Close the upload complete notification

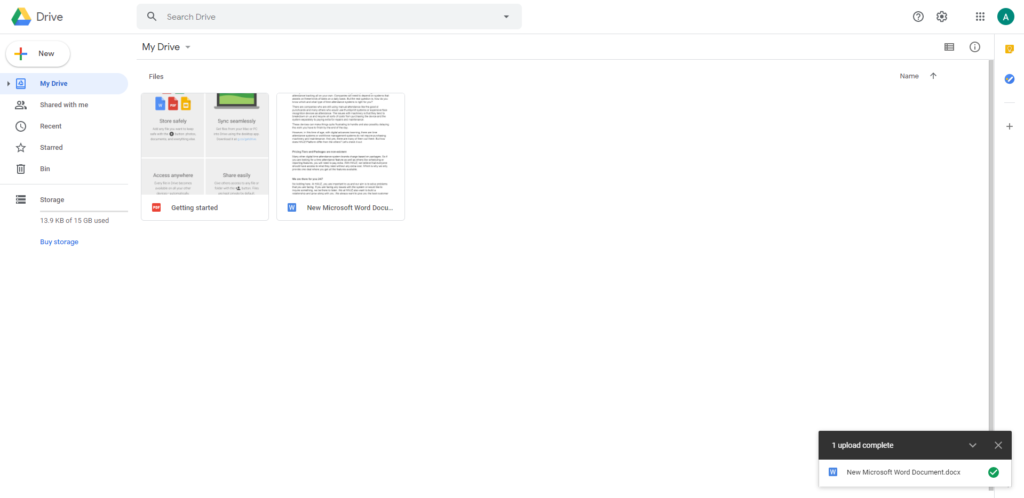(997, 445)
